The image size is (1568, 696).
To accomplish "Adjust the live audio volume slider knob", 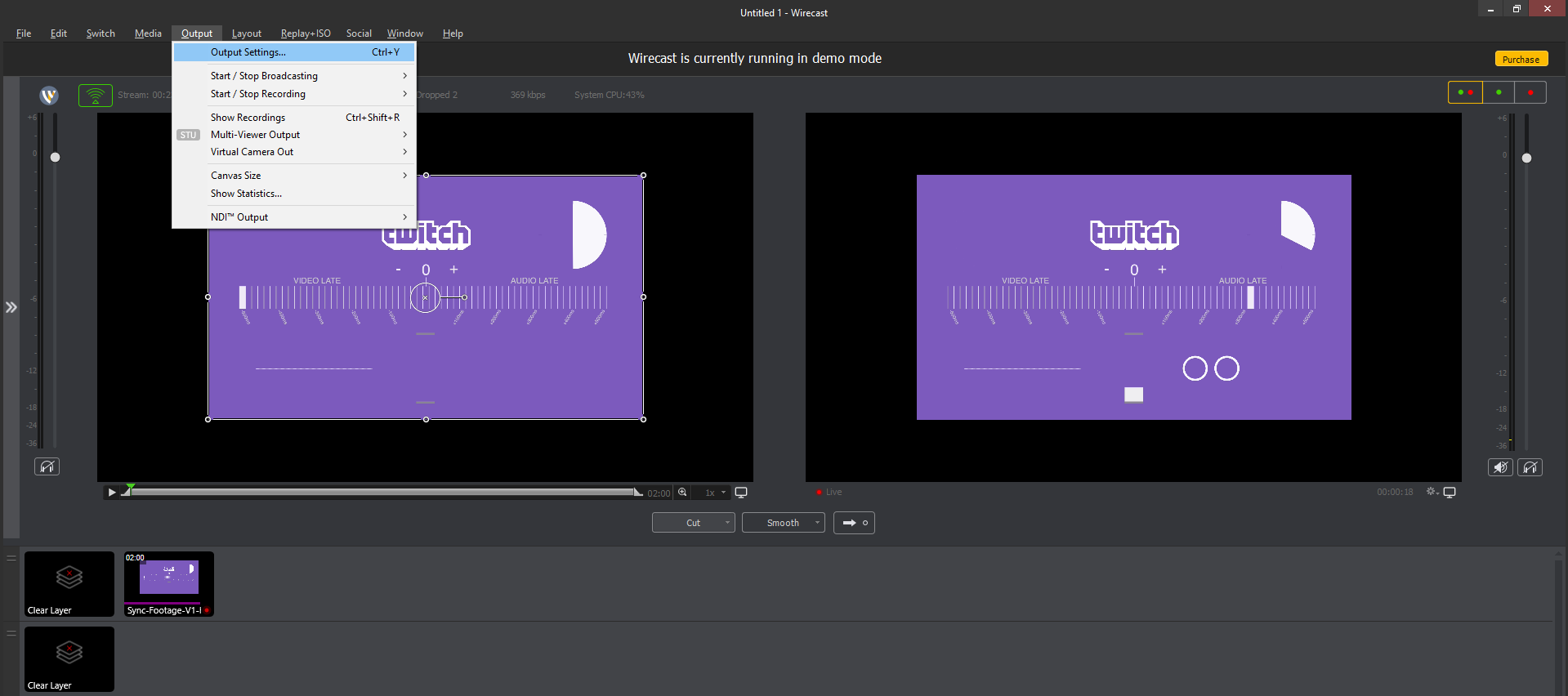I will [1526, 158].
